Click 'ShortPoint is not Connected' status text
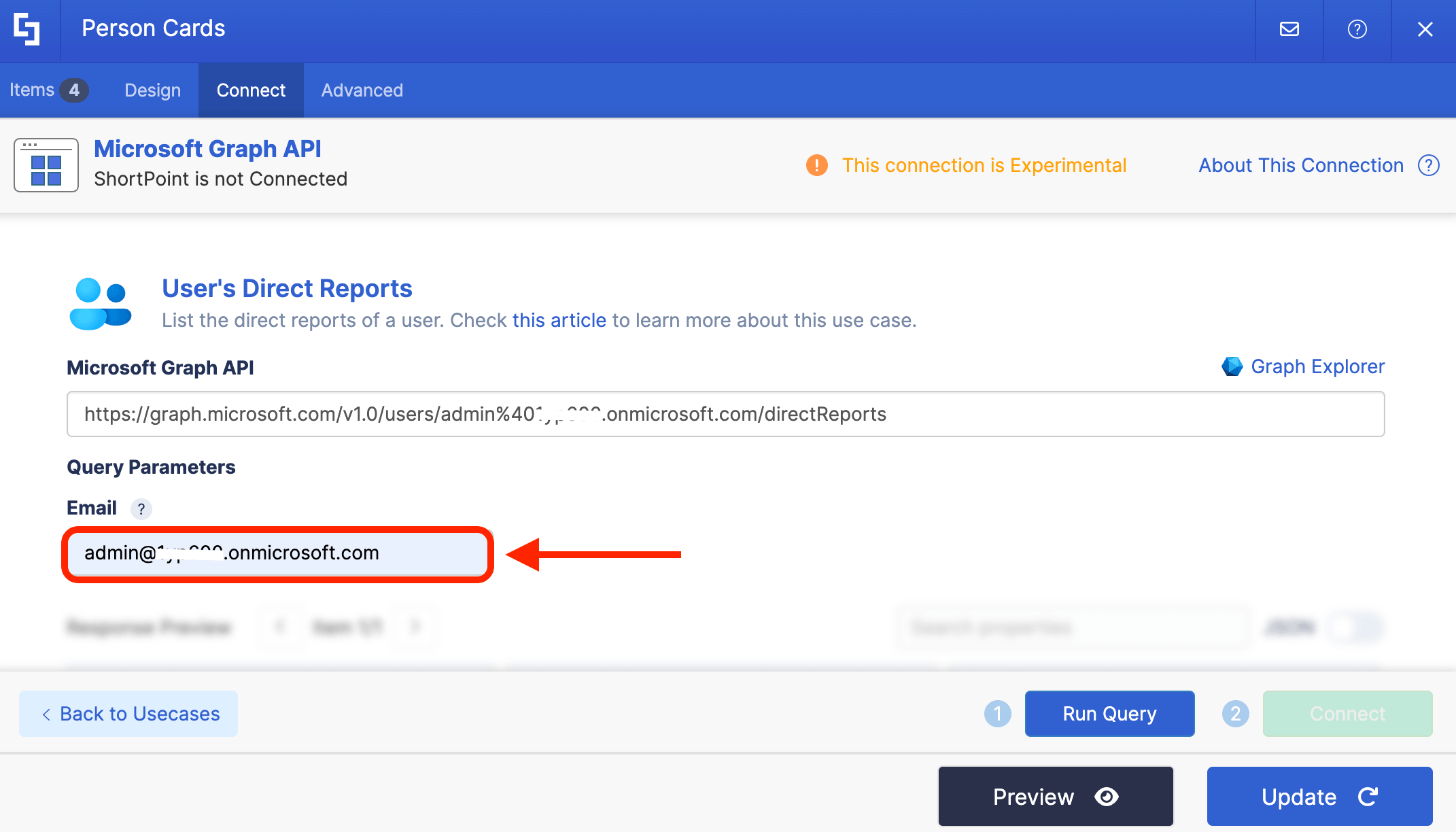 pyautogui.click(x=220, y=179)
